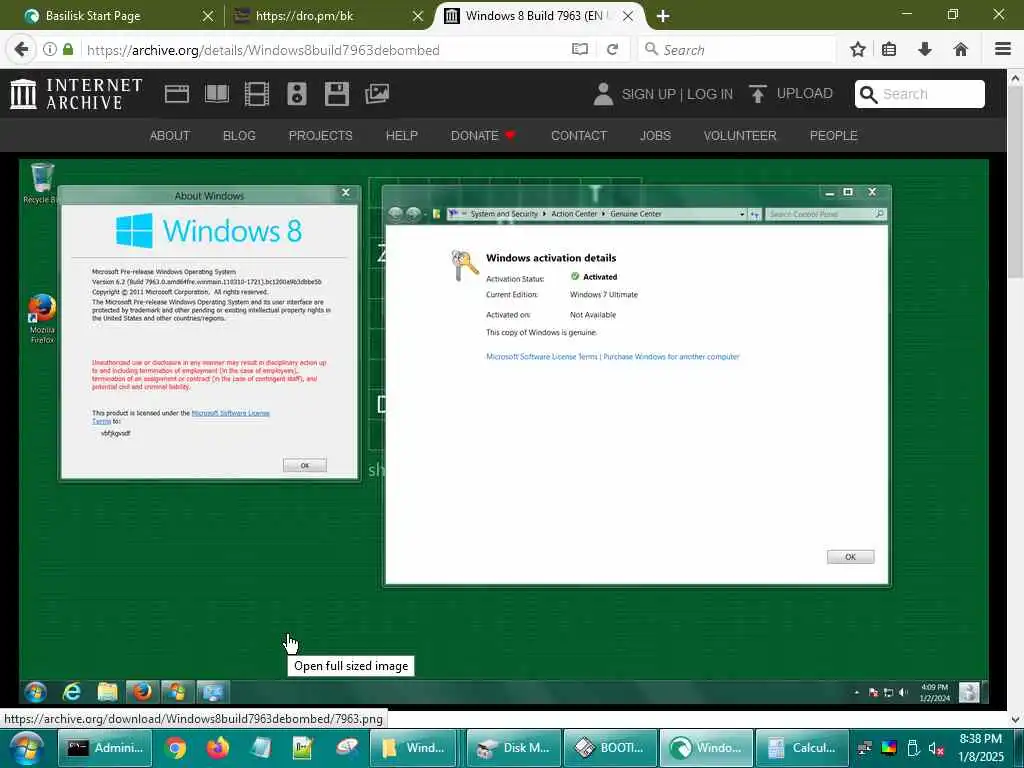Show bookmarks list icon in toolbar

[889, 50]
